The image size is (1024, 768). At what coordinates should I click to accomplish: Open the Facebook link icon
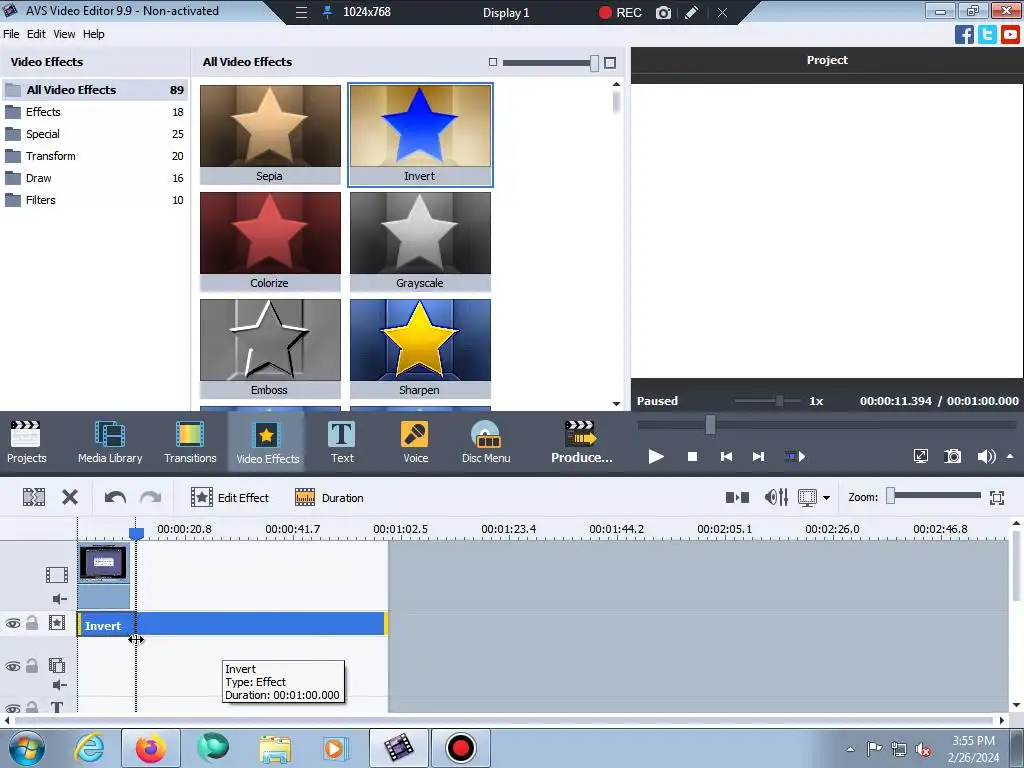pyautogui.click(x=964, y=35)
